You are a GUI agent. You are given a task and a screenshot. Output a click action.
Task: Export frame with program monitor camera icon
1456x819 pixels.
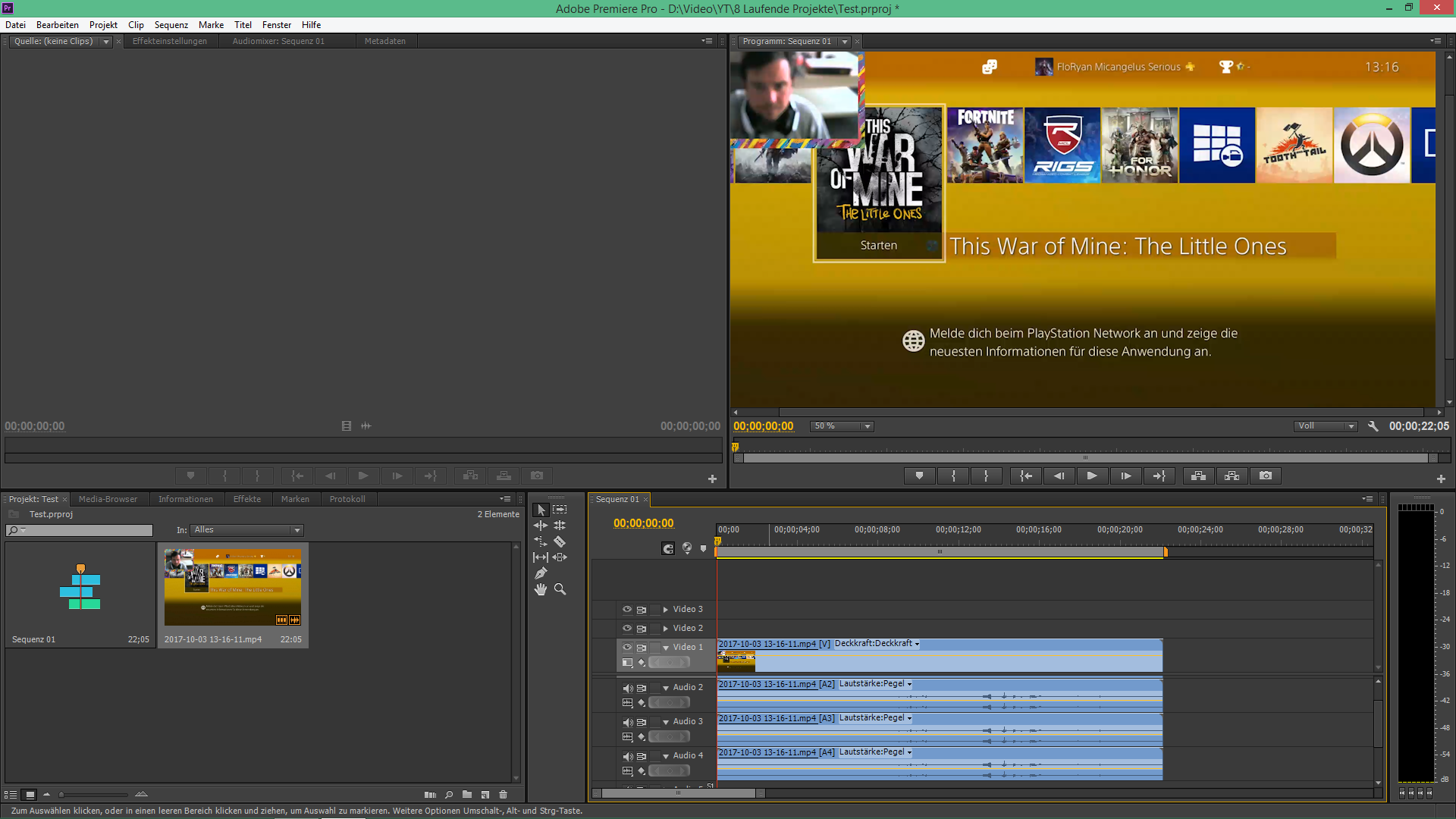(x=1266, y=475)
